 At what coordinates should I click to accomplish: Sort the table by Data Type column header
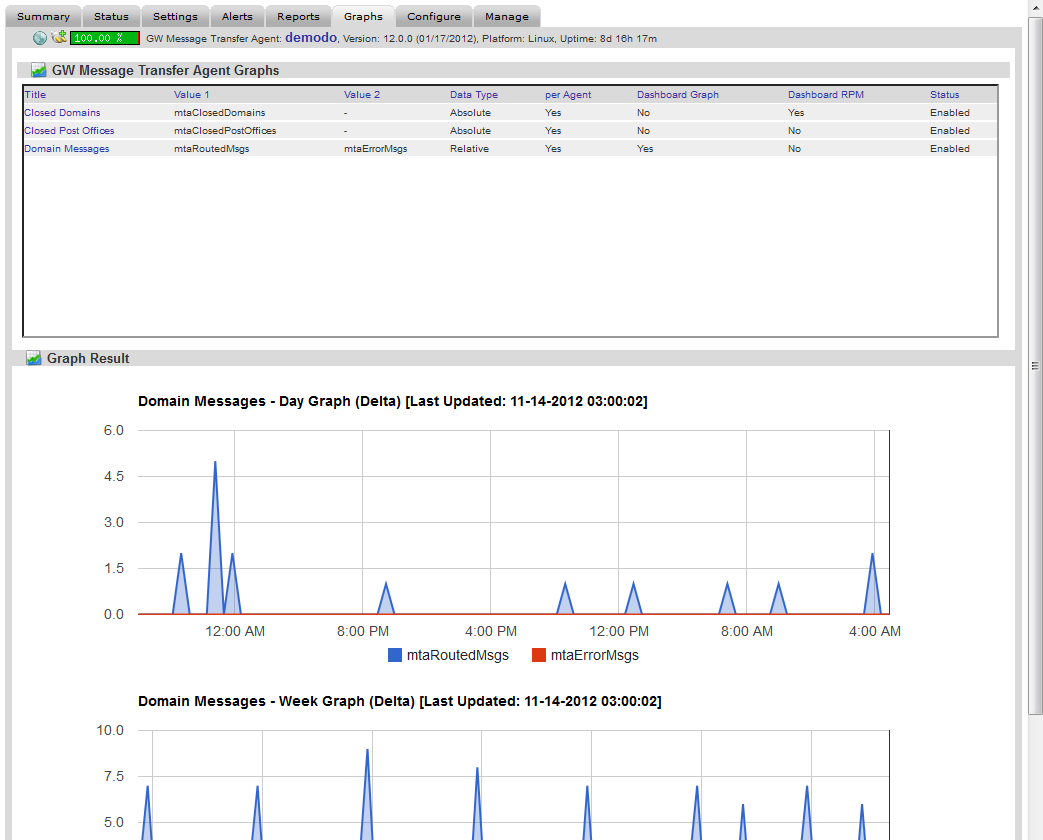(x=473, y=95)
